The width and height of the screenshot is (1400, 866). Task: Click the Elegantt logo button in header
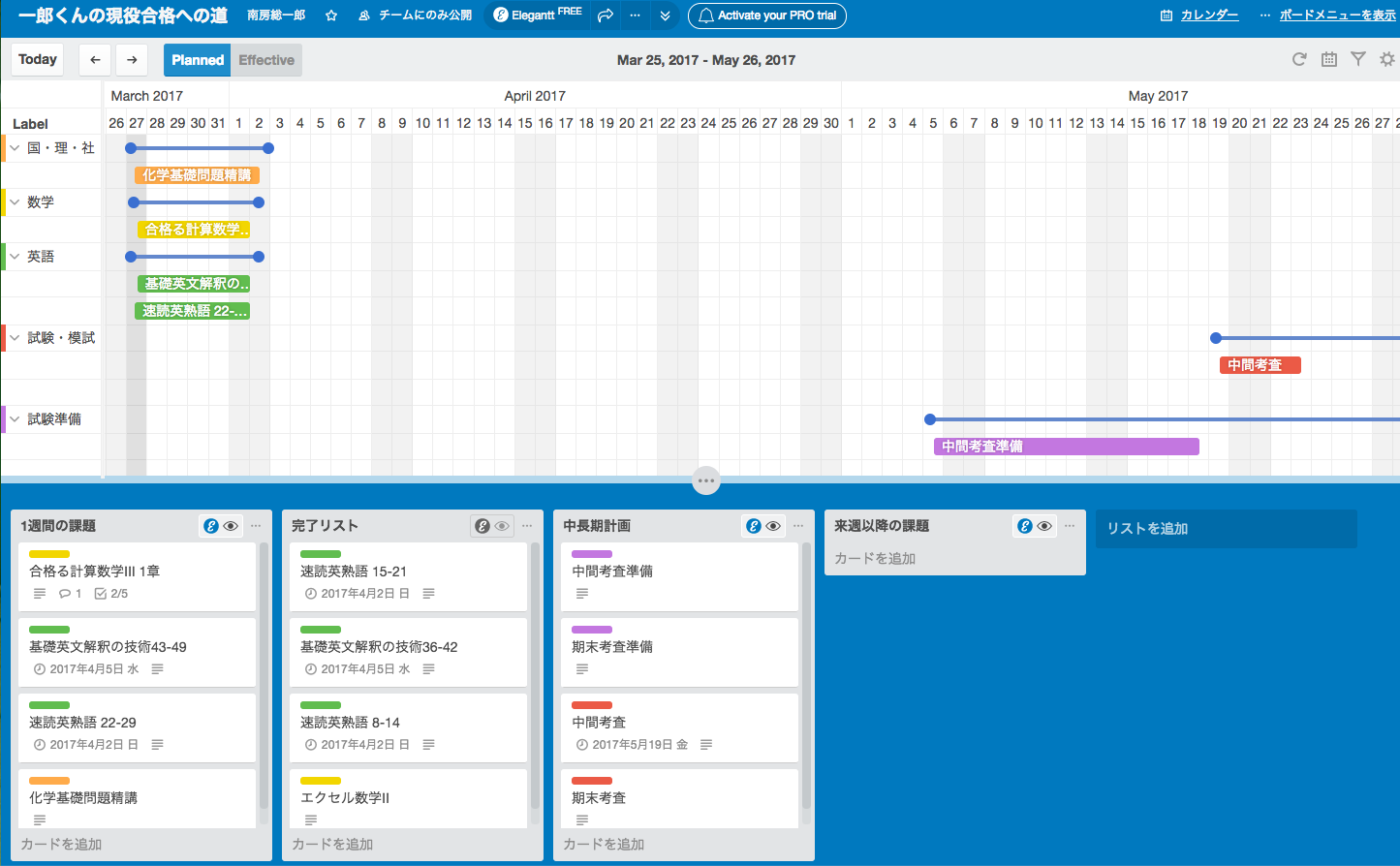537,15
